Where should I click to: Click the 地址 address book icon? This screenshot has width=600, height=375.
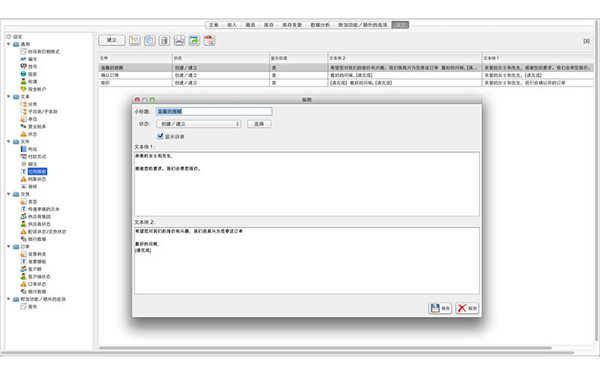23,149
